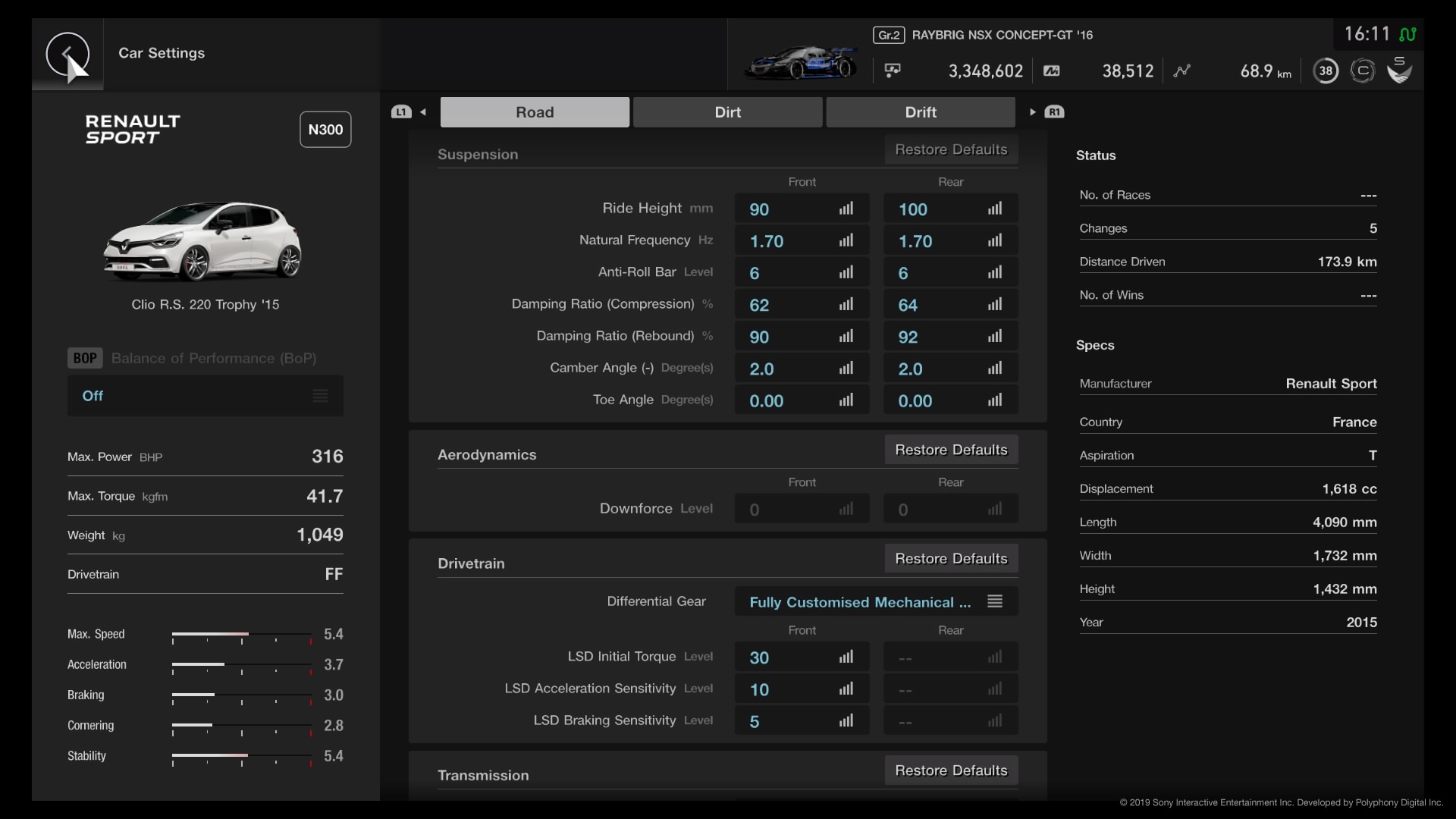Click the Displacement 1,618 cc value
This screenshot has width=1456, height=819.
click(1349, 489)
